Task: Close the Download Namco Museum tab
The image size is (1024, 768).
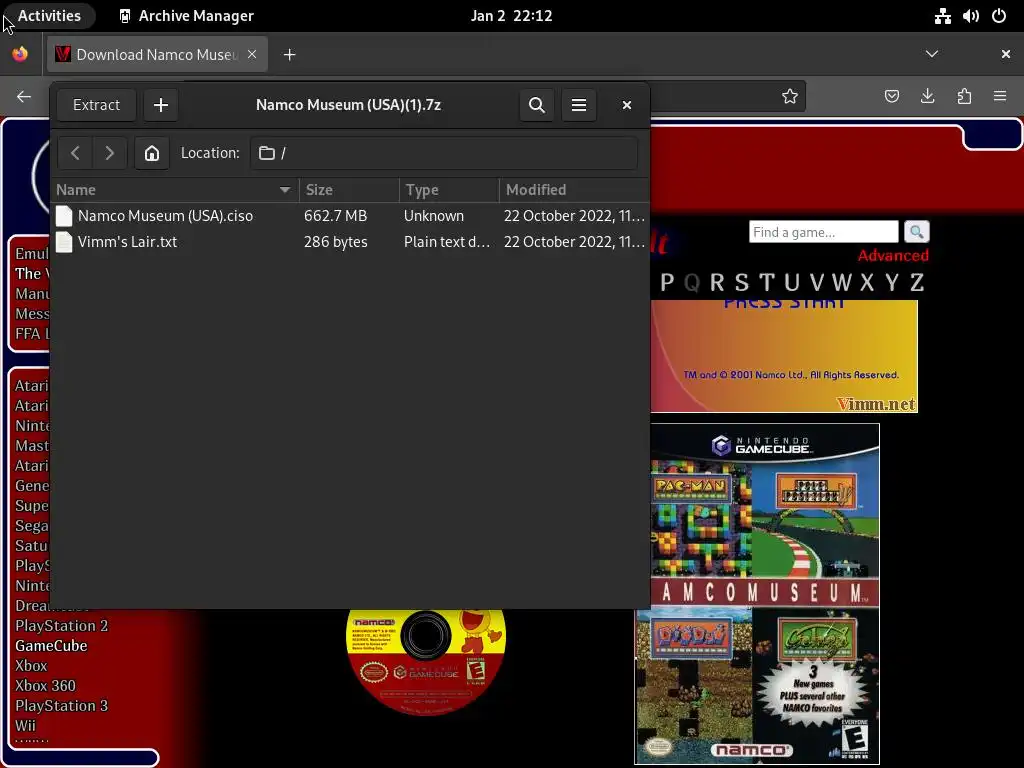Action: coord(252,54)
